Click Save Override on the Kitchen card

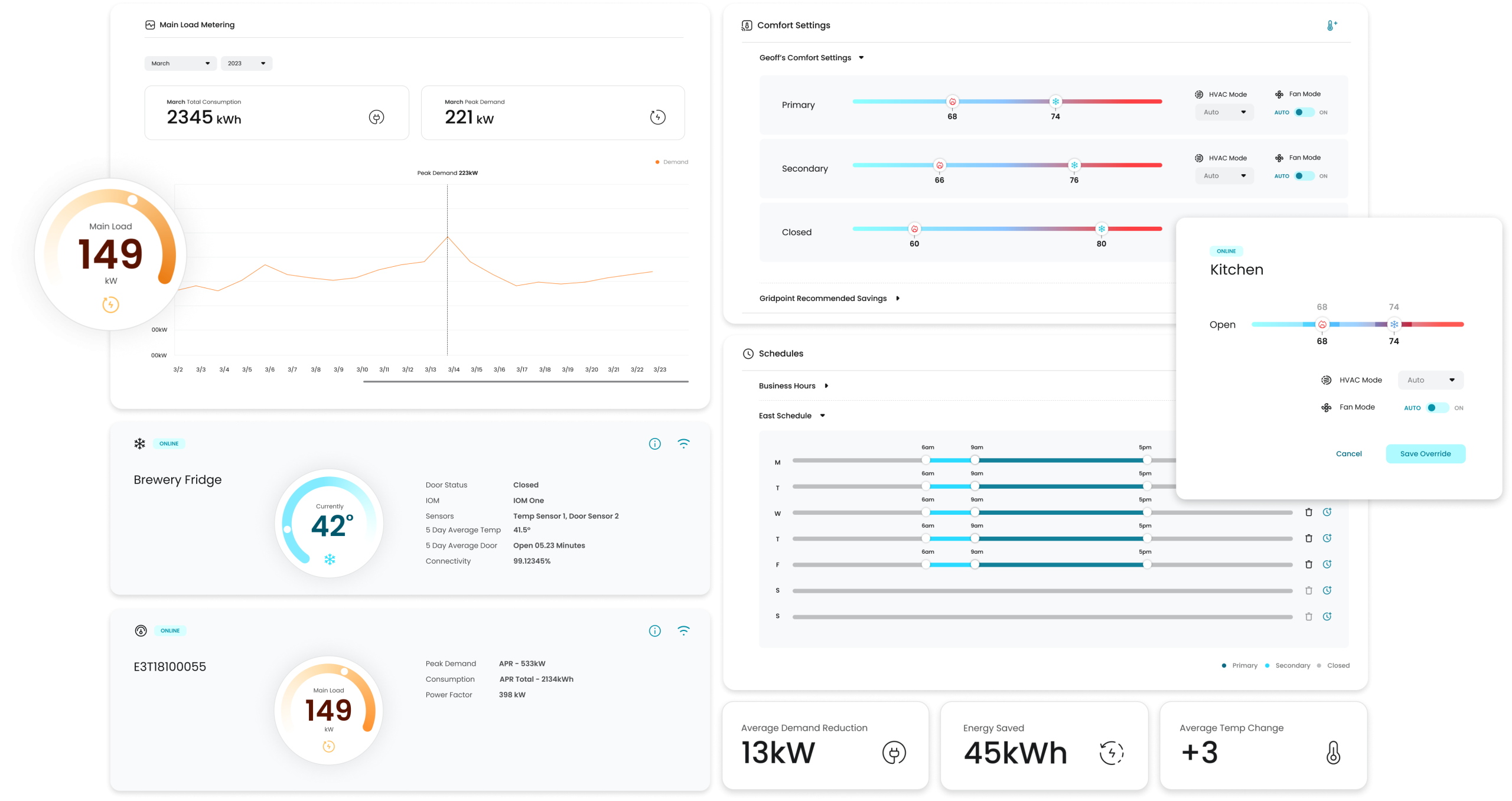coord(1425,453)
